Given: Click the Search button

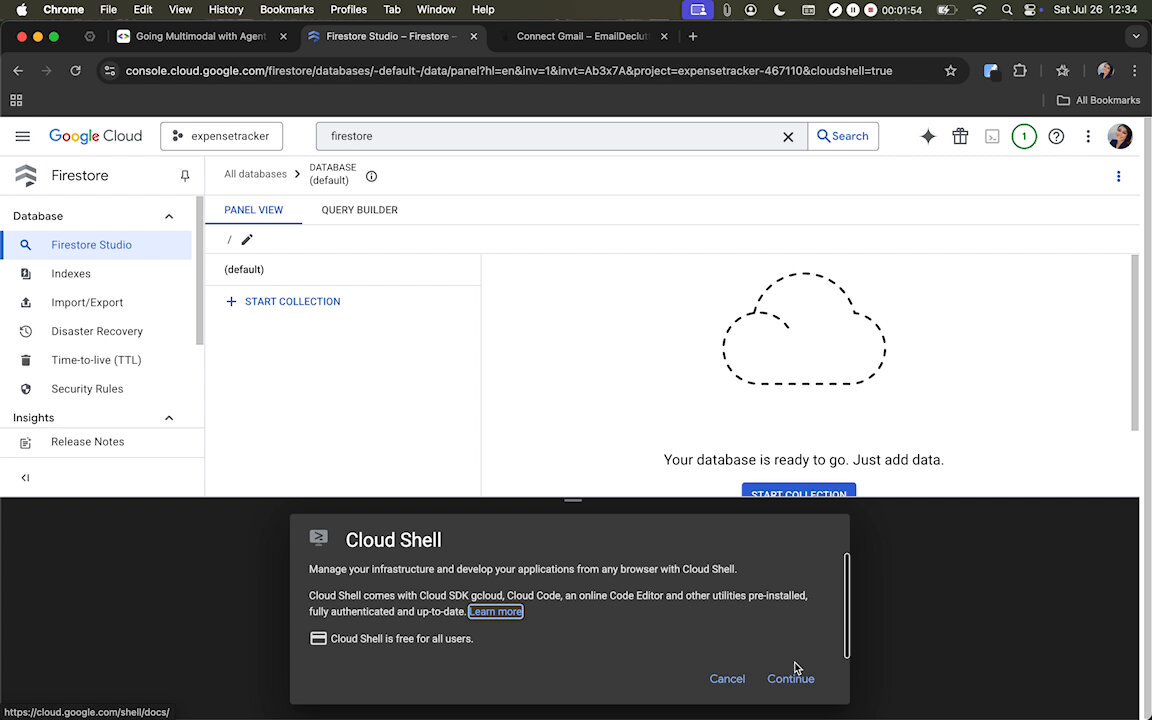Looking at the screenshot, I should coord(843,136).
